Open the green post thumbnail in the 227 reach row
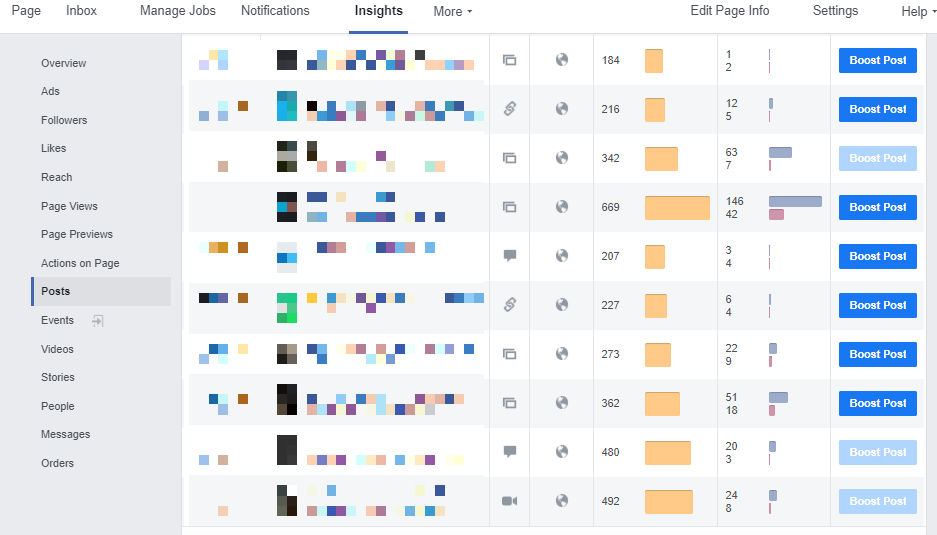Image resolution: width=937 pixels, height=535 pixels. [x=287, y=306]
